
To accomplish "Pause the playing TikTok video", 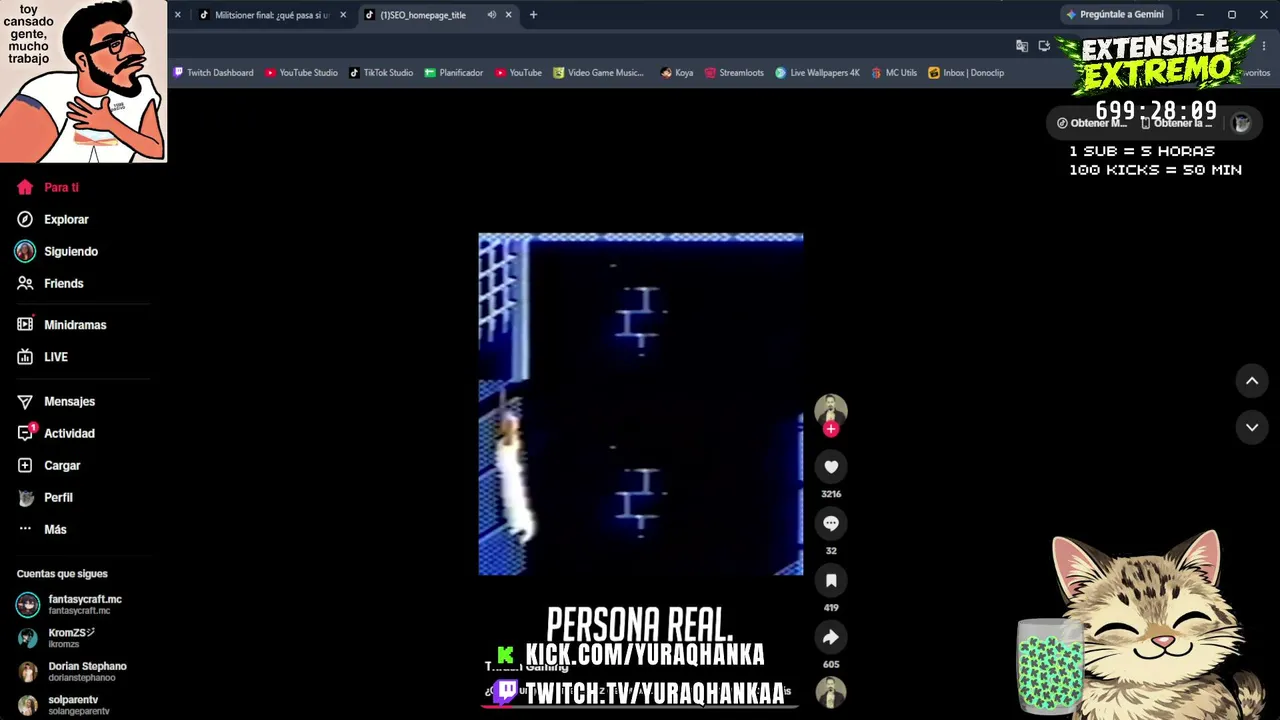I will click(640, 404).
